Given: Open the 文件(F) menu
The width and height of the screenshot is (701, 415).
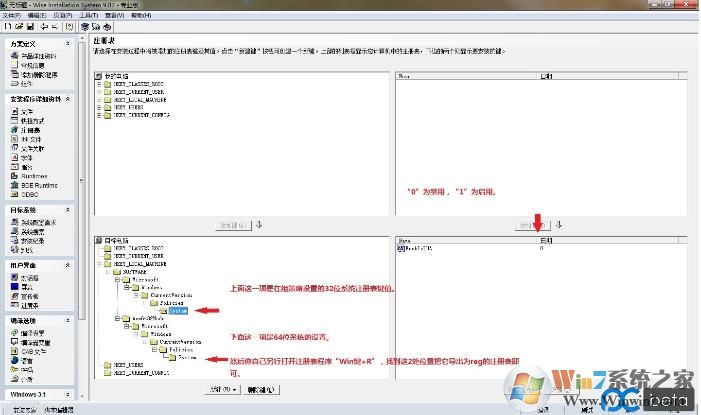Looking at the screenshot, I should (12, 15).
